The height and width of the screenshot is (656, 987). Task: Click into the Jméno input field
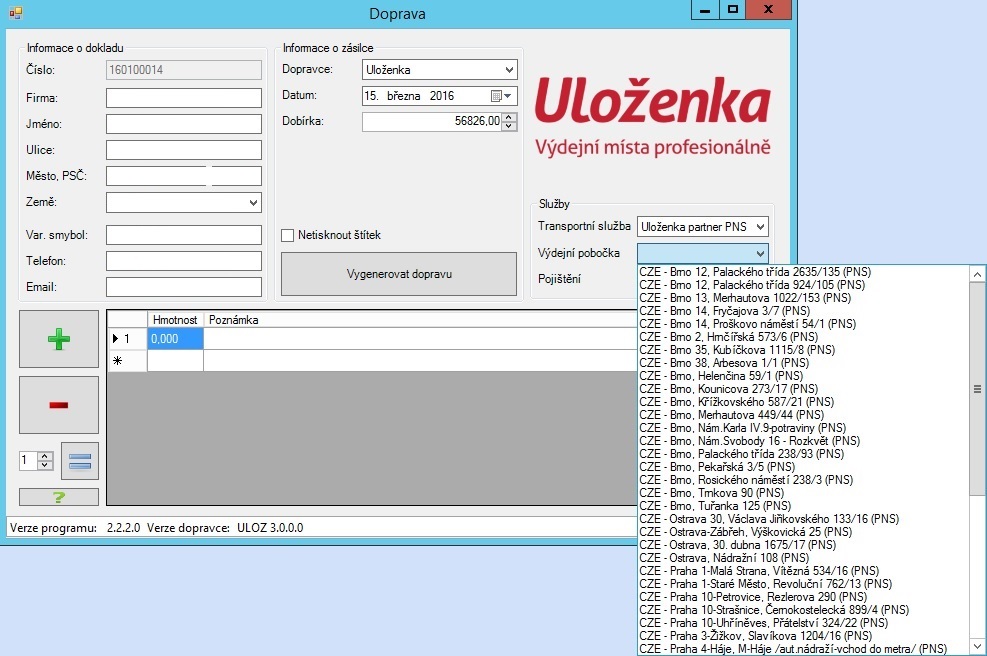[184, 124]
